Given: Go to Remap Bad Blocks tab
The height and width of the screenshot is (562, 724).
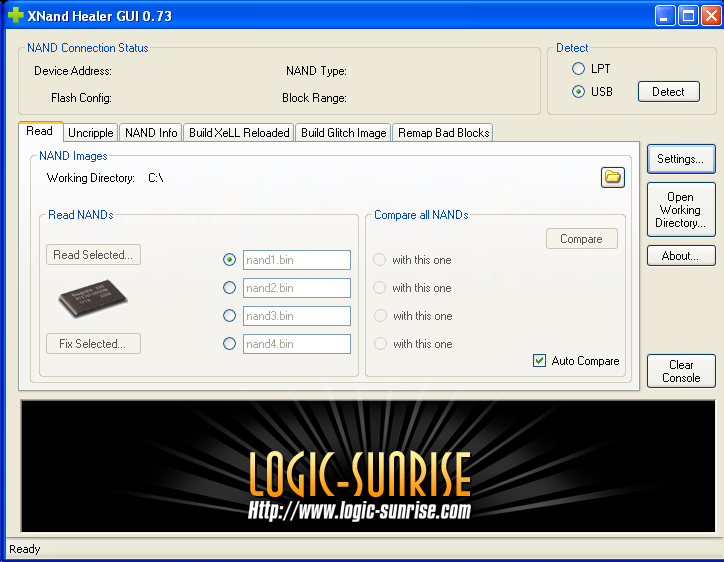Looking at the screenshot, I should coord(443,133).
